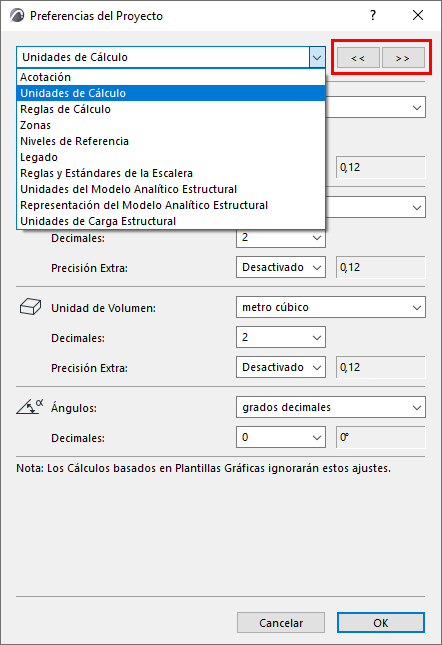Click the help question mark icon

pos(373,16)
